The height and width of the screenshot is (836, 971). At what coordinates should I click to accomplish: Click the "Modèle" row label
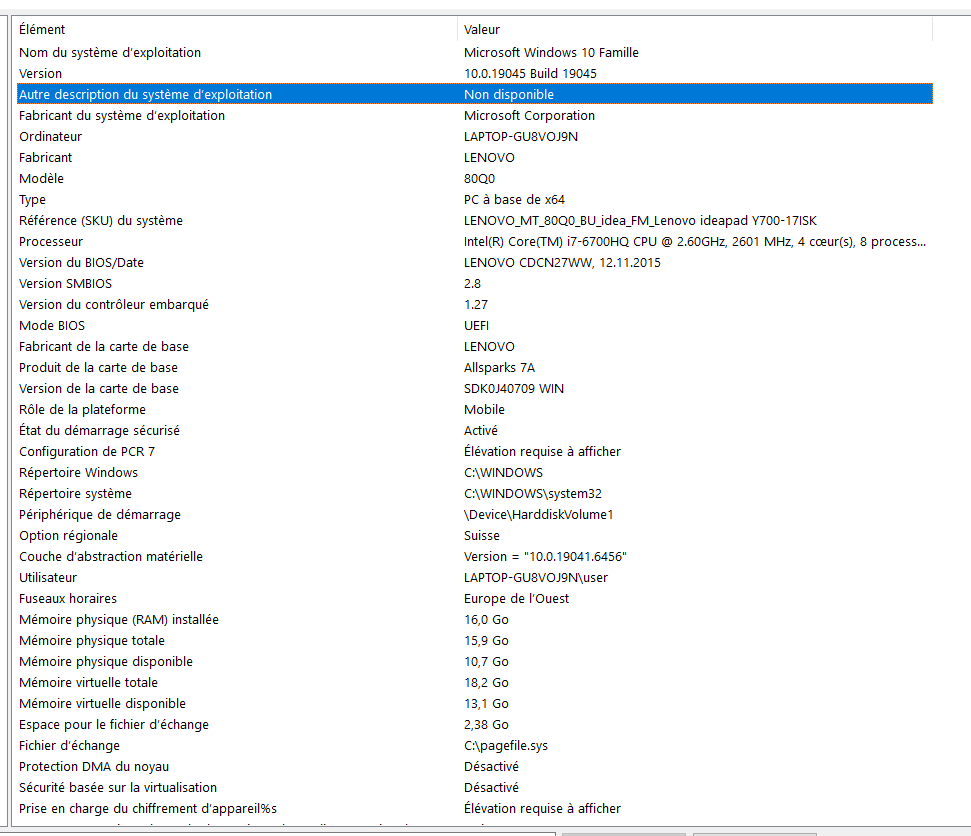click(41, 179)
